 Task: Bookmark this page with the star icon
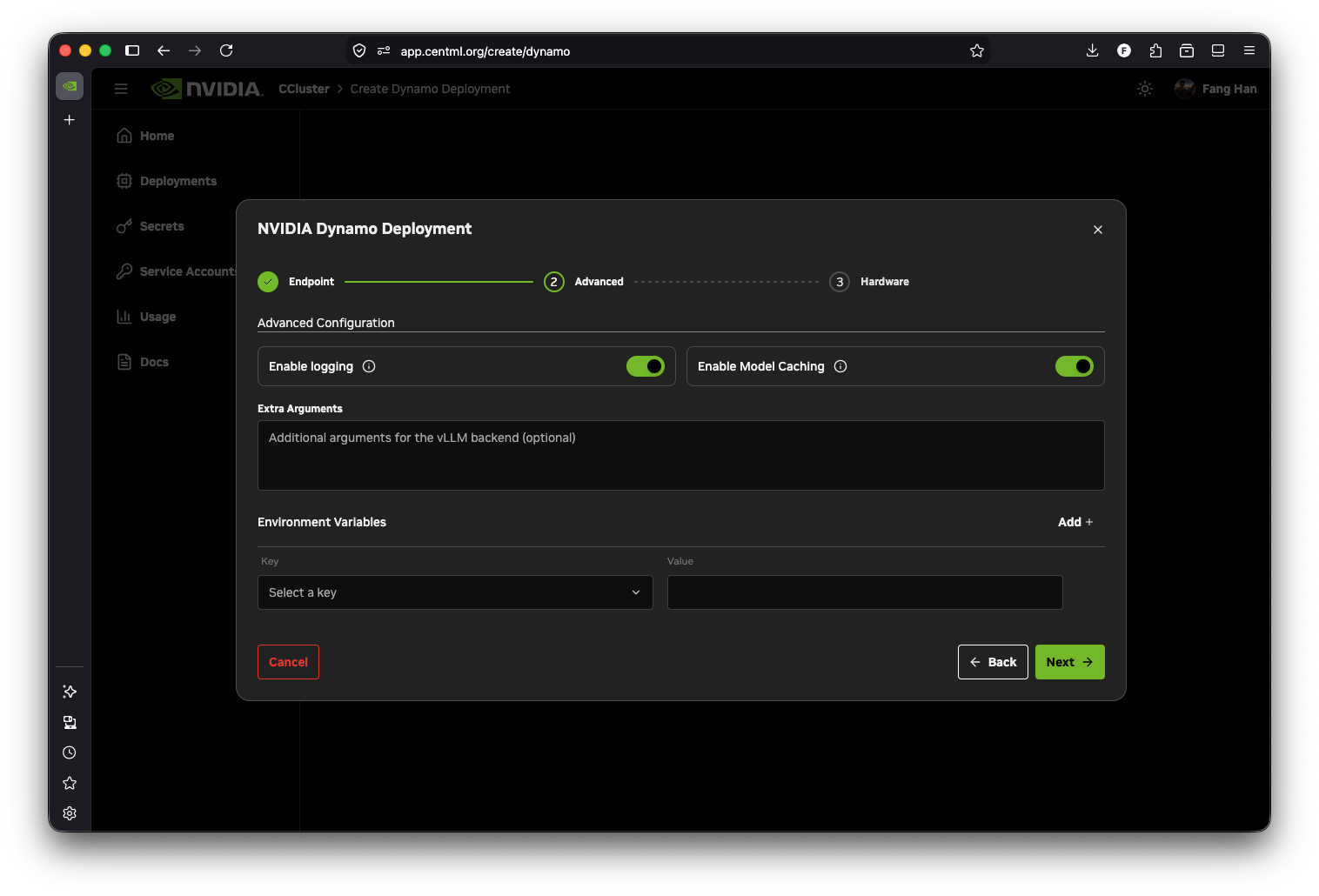tap(977, 51)
